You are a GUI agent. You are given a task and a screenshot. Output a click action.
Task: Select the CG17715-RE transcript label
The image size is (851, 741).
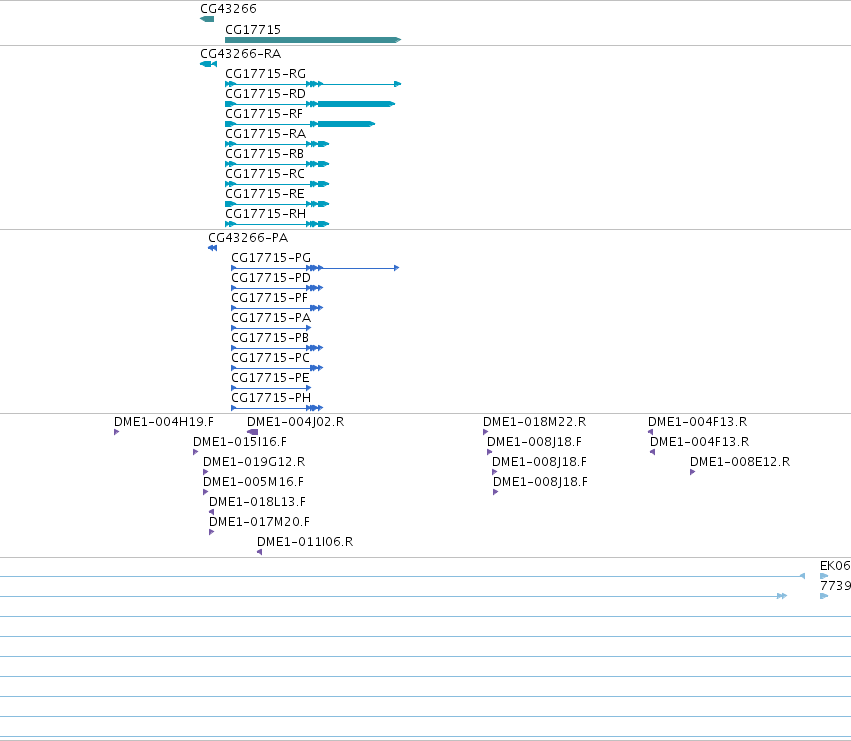[x=265, y=194]
